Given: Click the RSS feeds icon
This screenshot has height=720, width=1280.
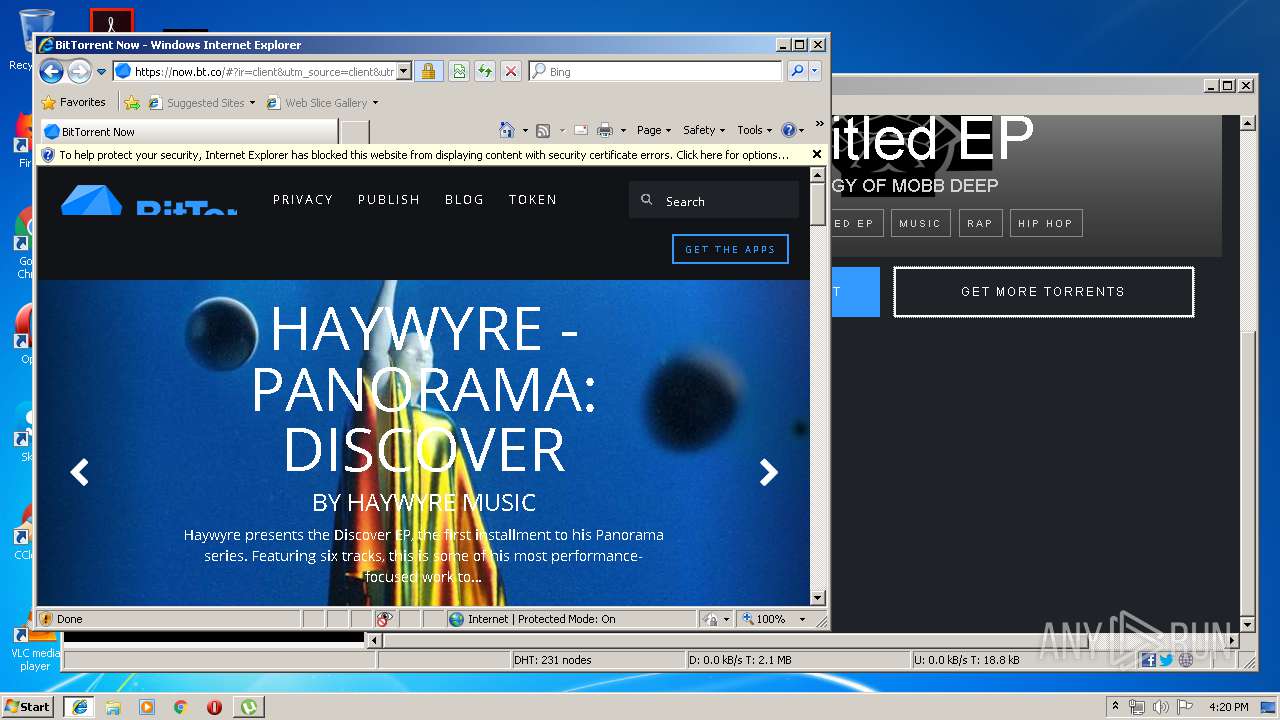Looking at the screenshot, I should click(543, 130).
